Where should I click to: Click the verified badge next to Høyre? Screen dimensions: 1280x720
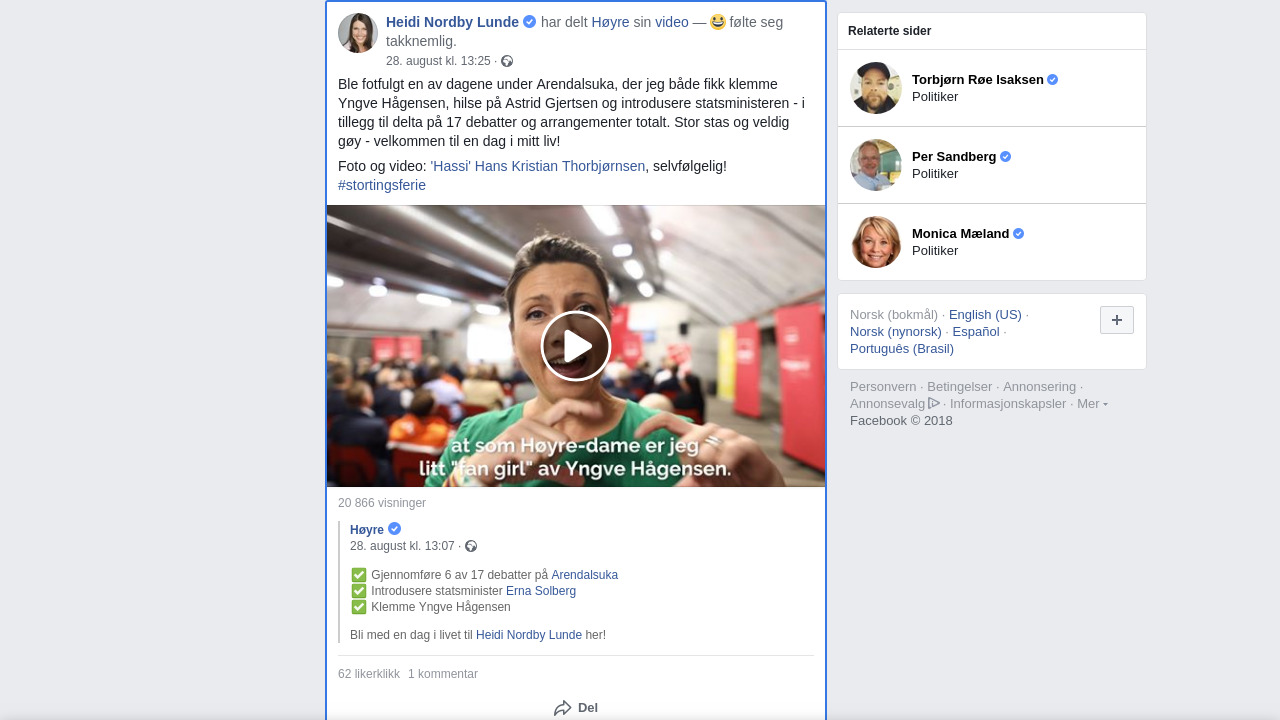tap(395, 529)
